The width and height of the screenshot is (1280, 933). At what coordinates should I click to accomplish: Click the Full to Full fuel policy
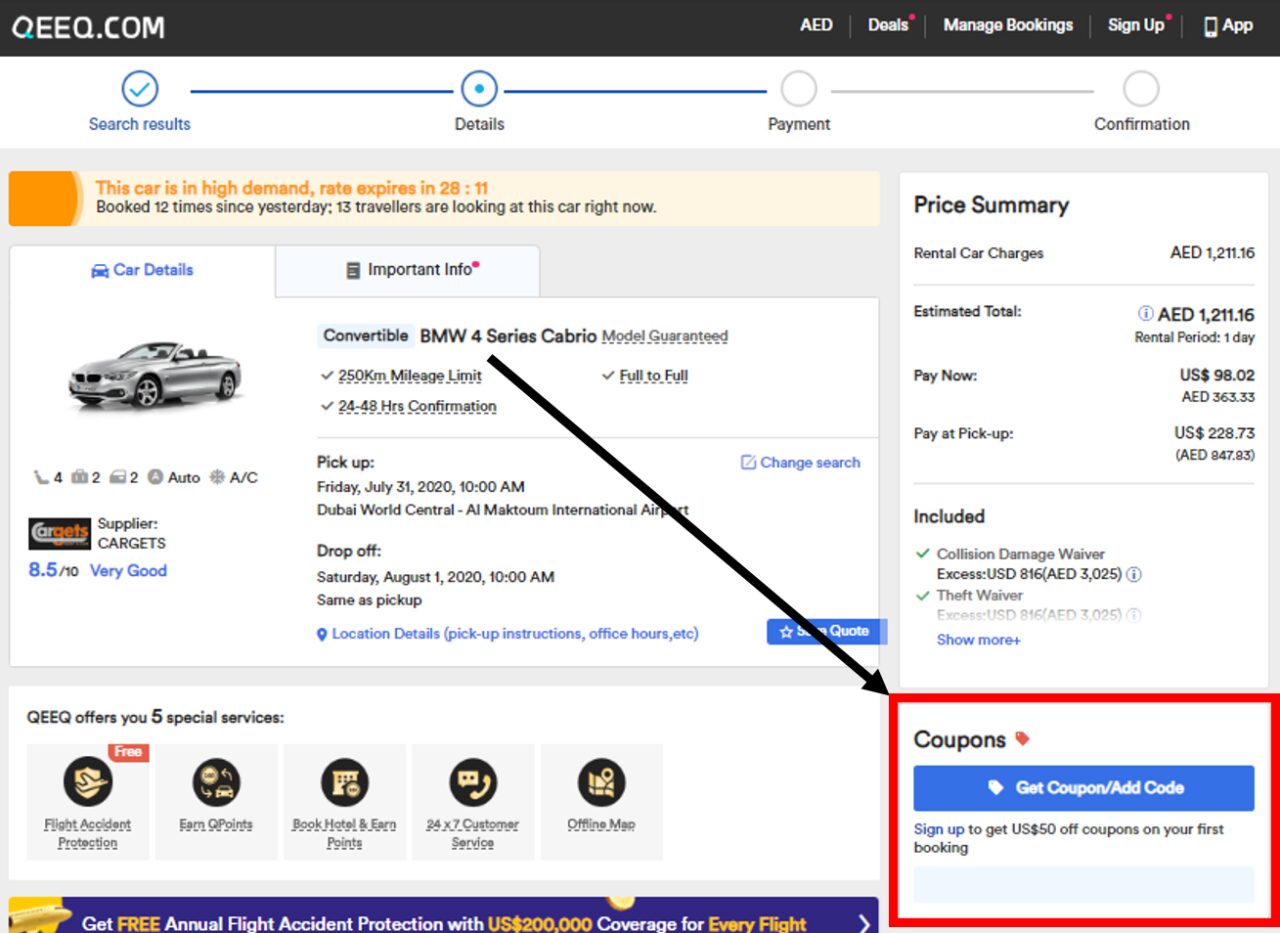click(654, 376)
